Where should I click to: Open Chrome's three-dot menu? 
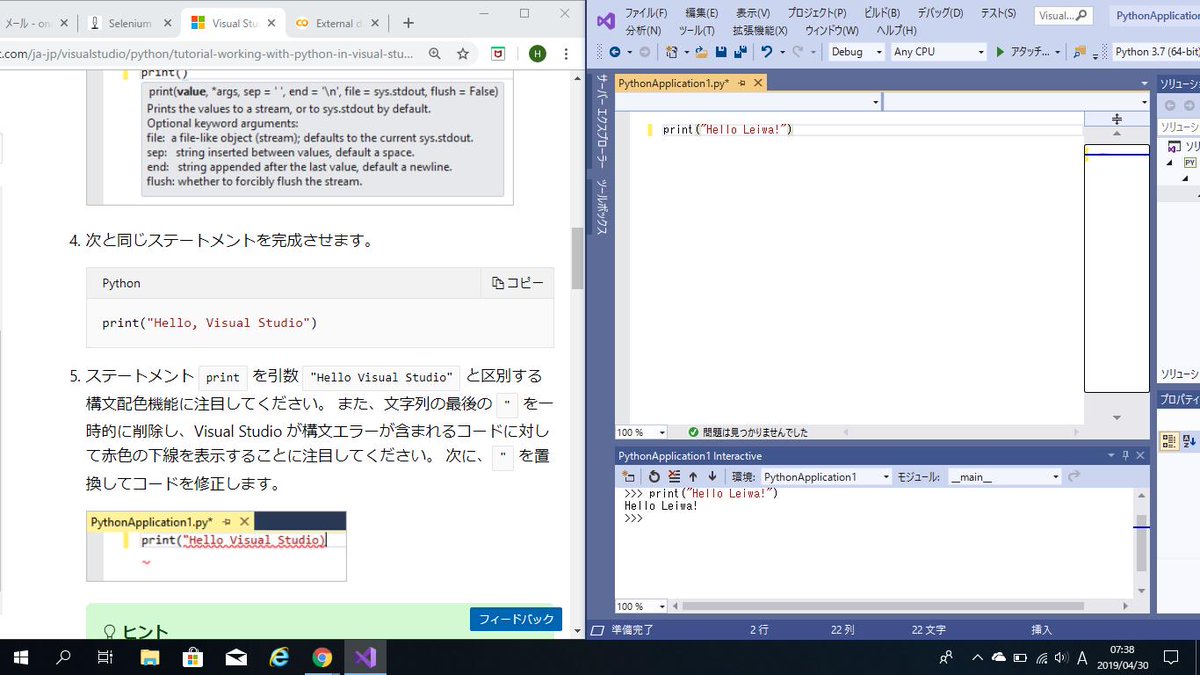568,53
